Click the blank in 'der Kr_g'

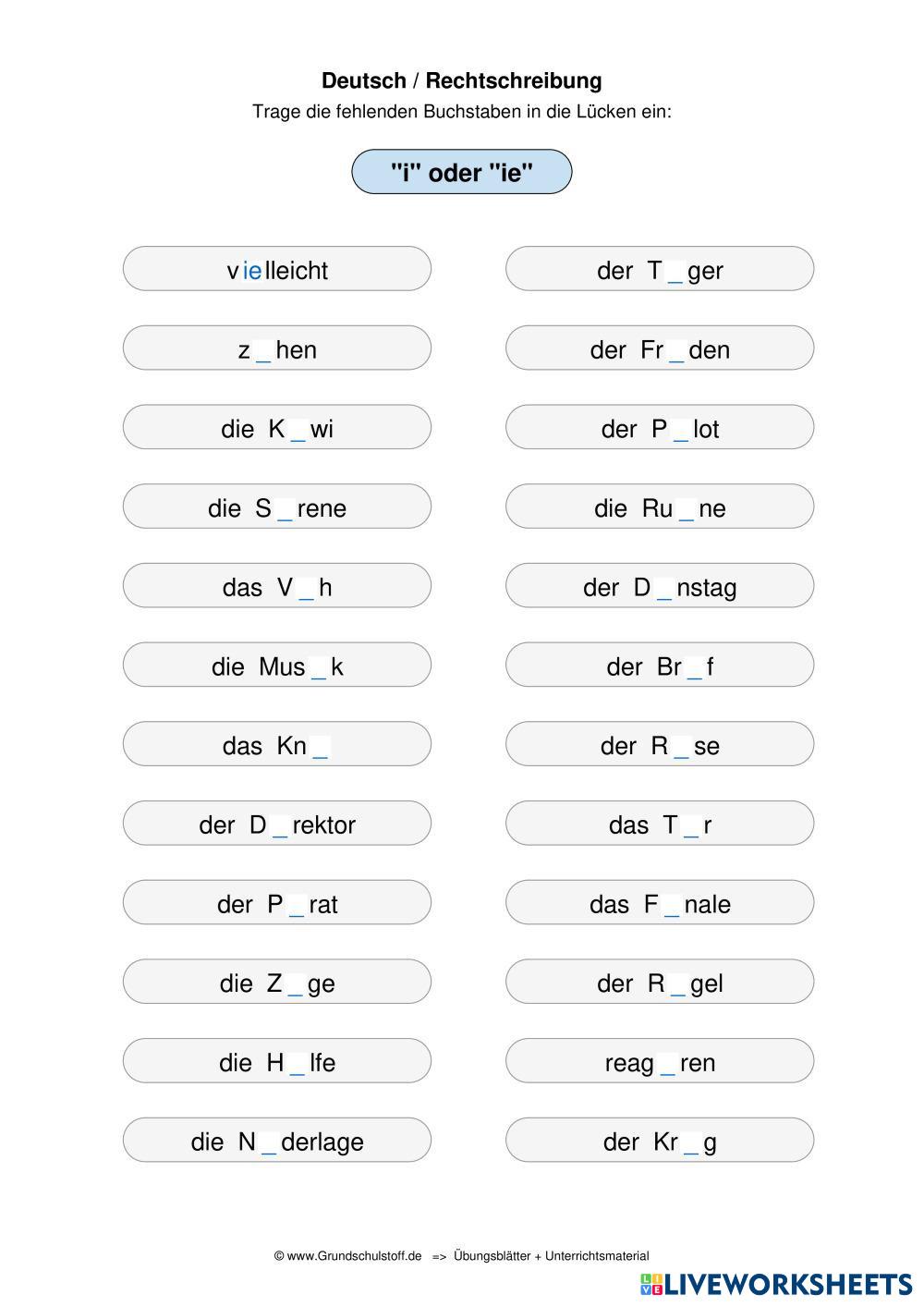coord(691,1142)
